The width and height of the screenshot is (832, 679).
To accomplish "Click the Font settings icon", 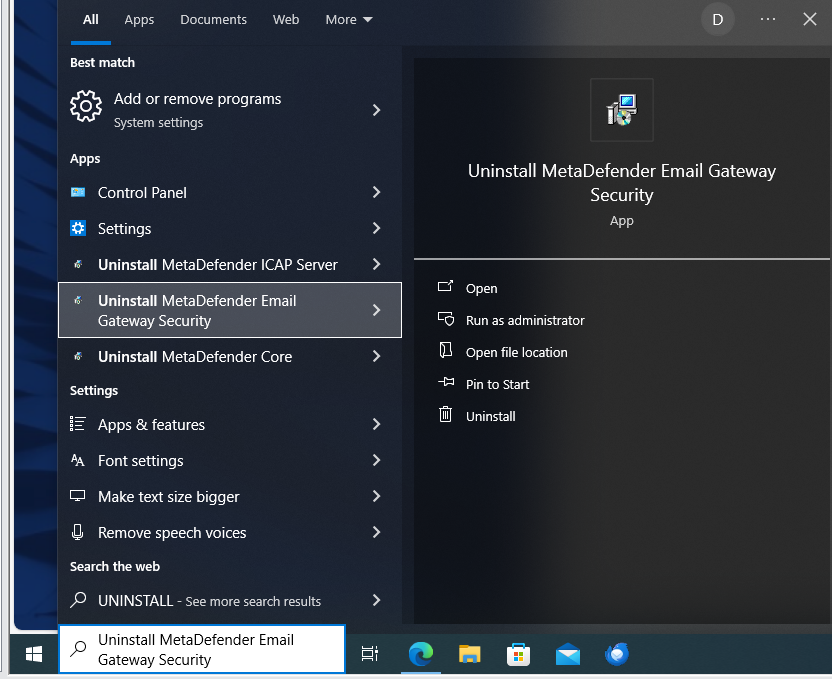I will [x=77, y=460].
